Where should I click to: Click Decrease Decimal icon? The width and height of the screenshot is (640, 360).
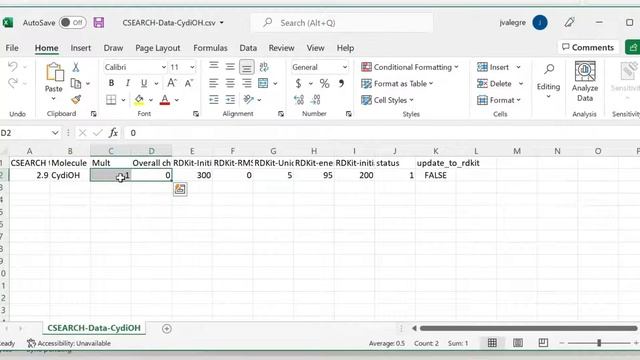click(316, 100)
